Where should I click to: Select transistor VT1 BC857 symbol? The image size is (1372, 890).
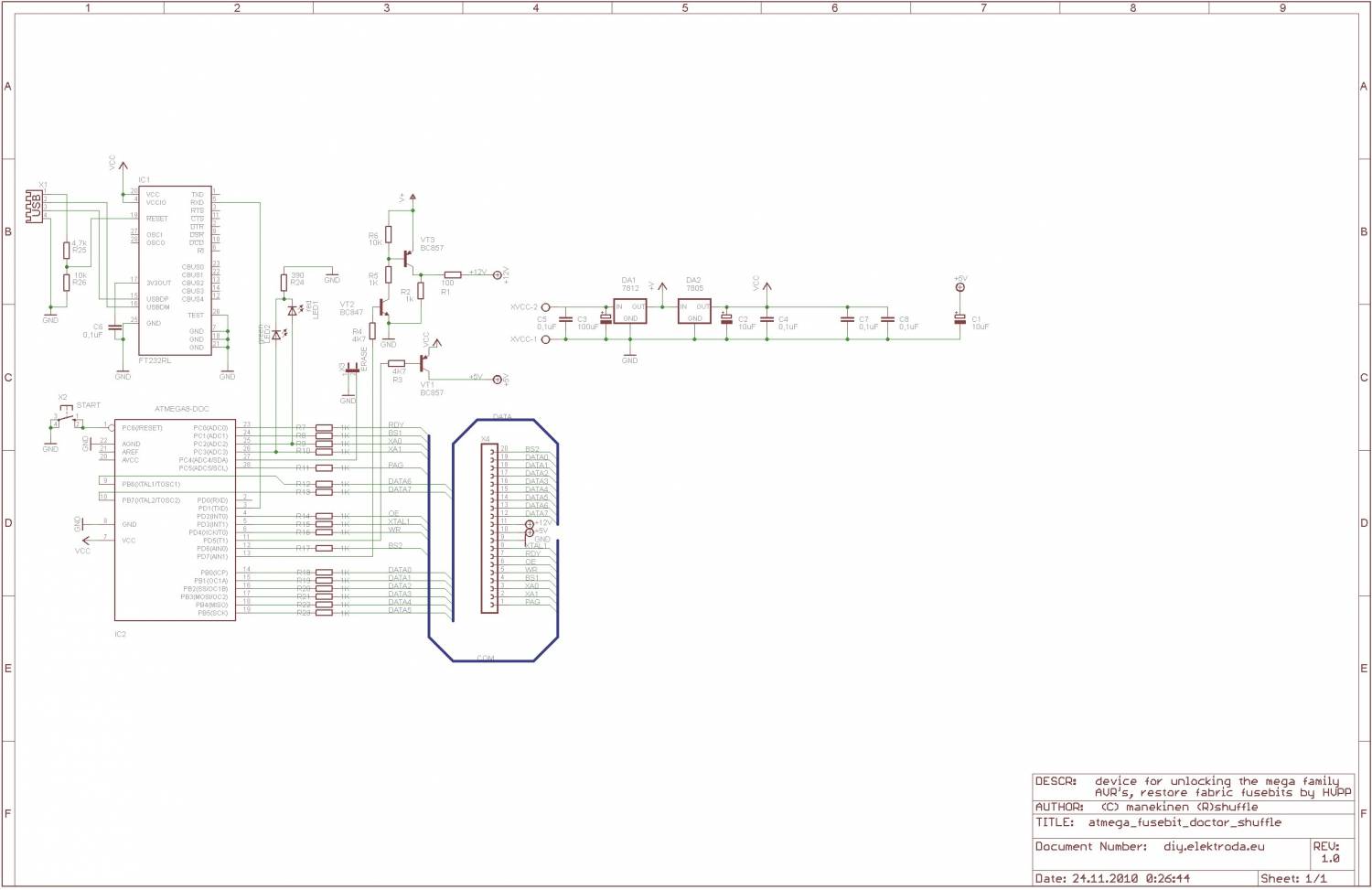point(424,362)
